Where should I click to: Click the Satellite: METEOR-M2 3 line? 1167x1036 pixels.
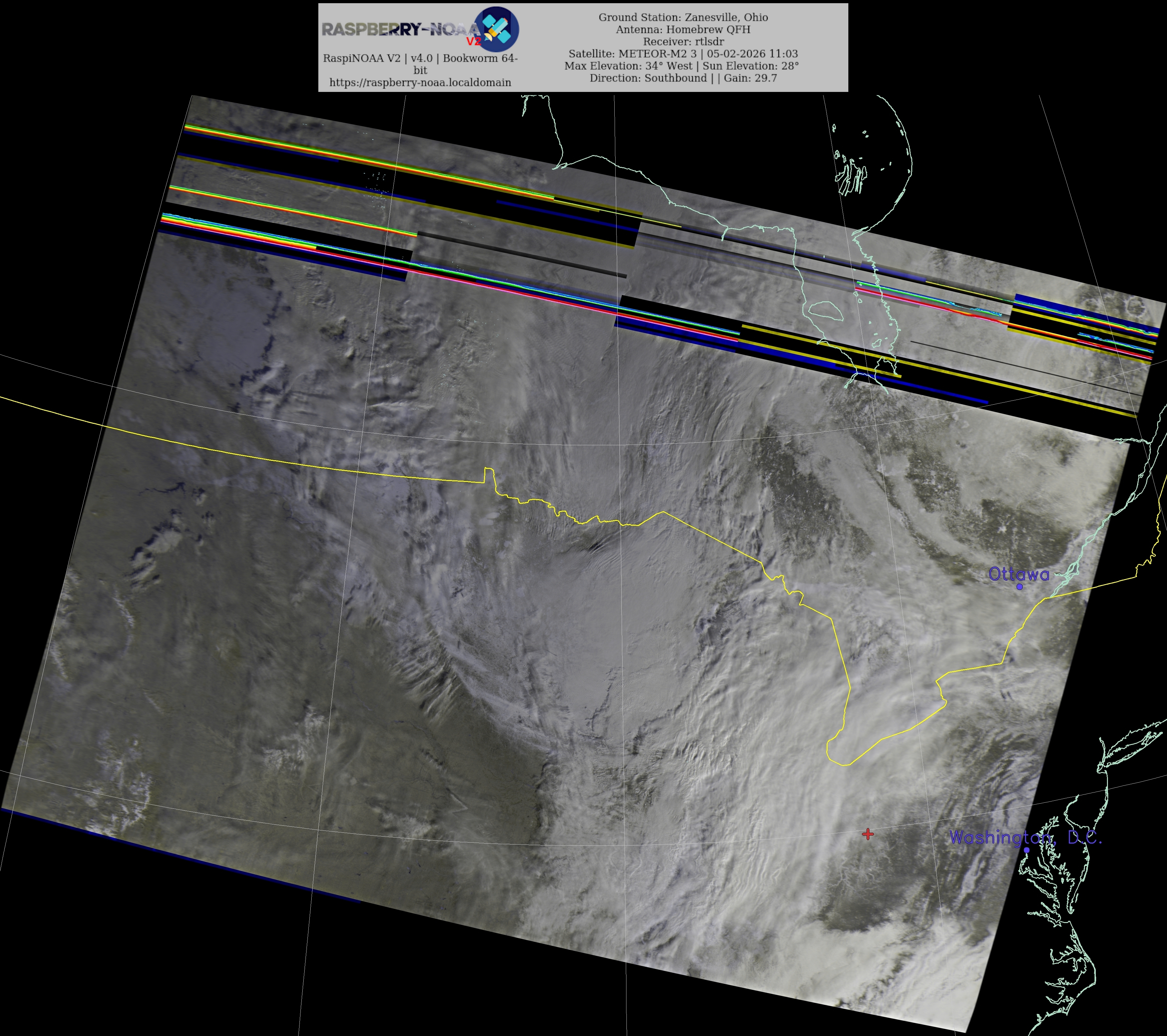[683, 54]
